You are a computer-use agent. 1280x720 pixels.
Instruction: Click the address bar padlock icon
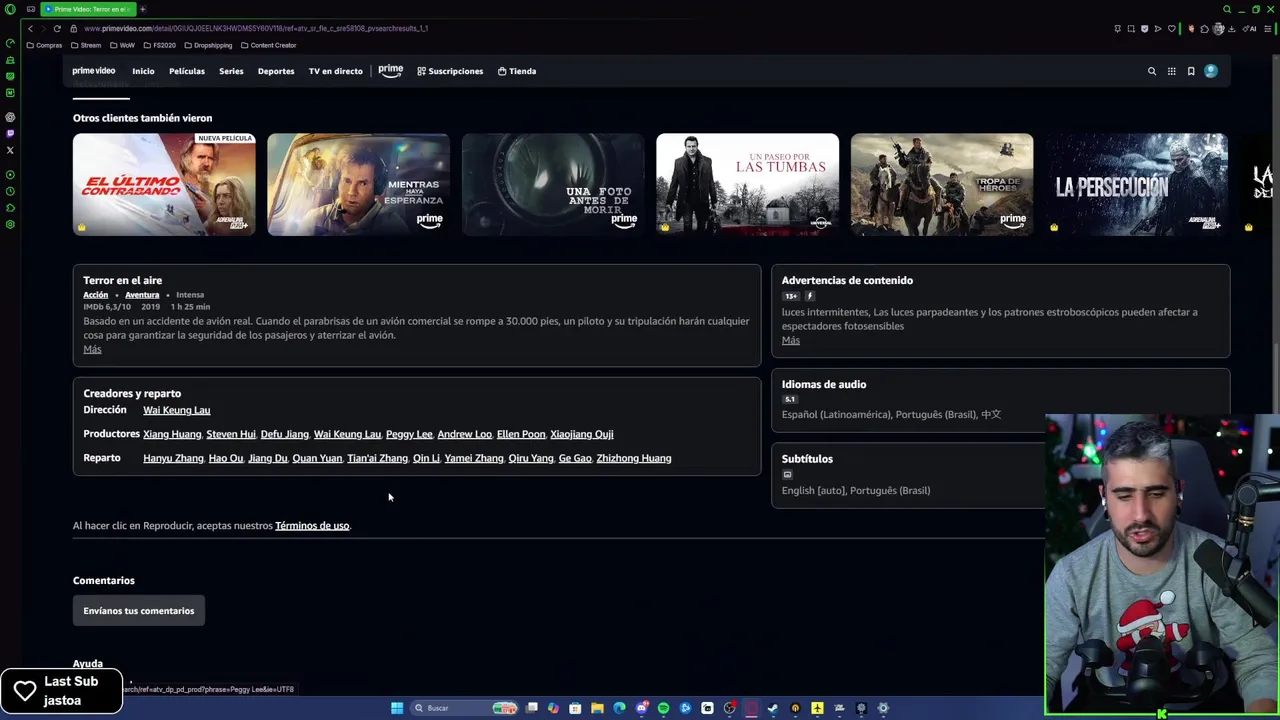click(x=75, y=28)
